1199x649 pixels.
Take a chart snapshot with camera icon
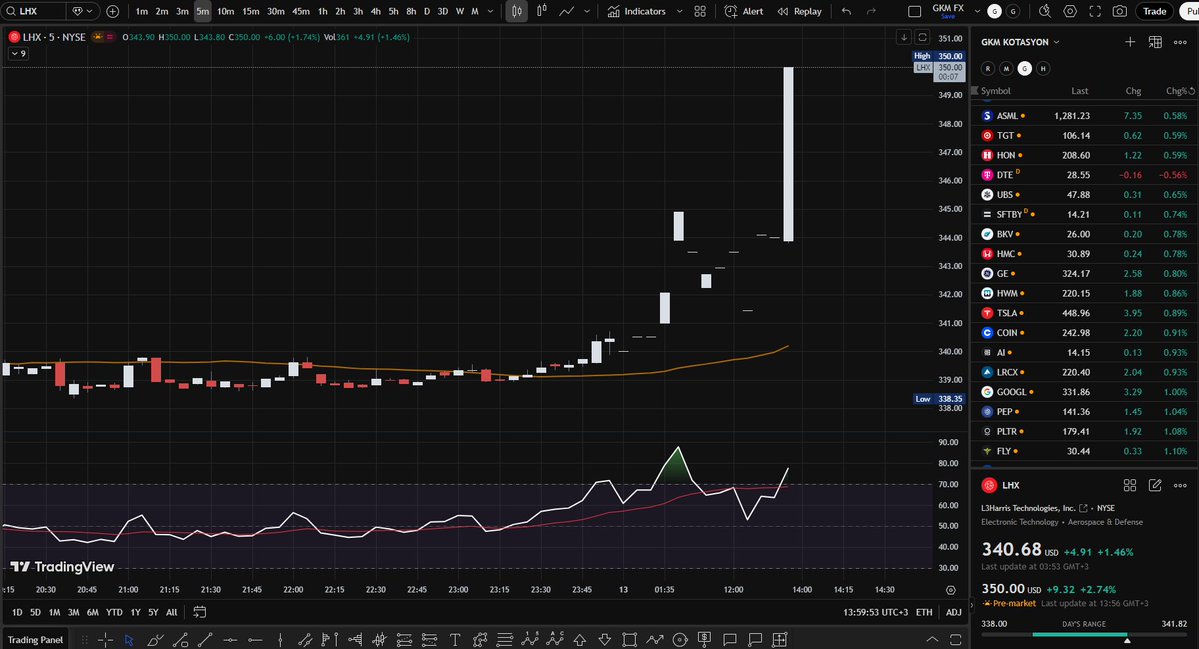[x=1119, y=11]
